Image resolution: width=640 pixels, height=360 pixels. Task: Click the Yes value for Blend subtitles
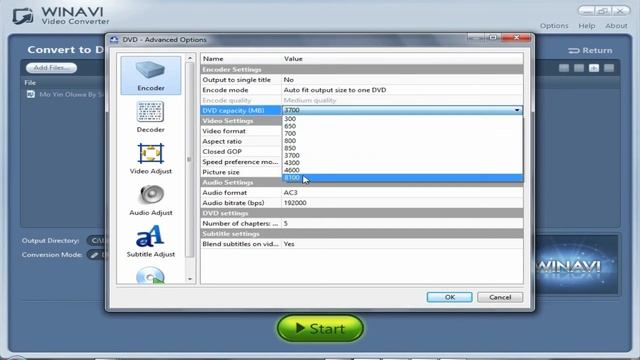(x=289, y=244)
